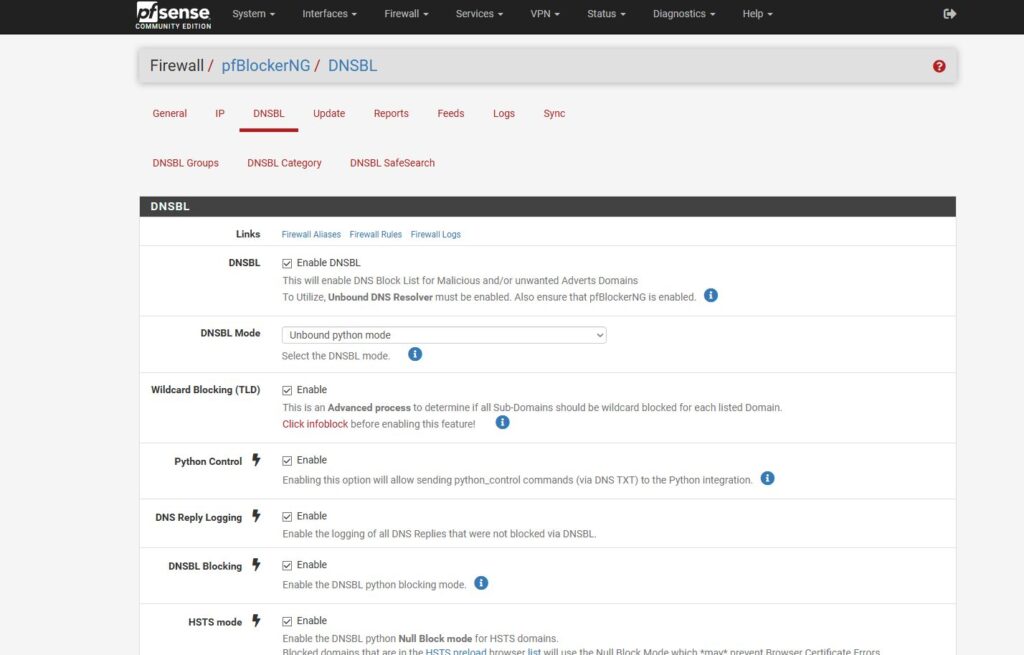This screenshot has width=1024, height=655.
Task: Click the Firewall breadcrumb text
Action: [177, 66]
